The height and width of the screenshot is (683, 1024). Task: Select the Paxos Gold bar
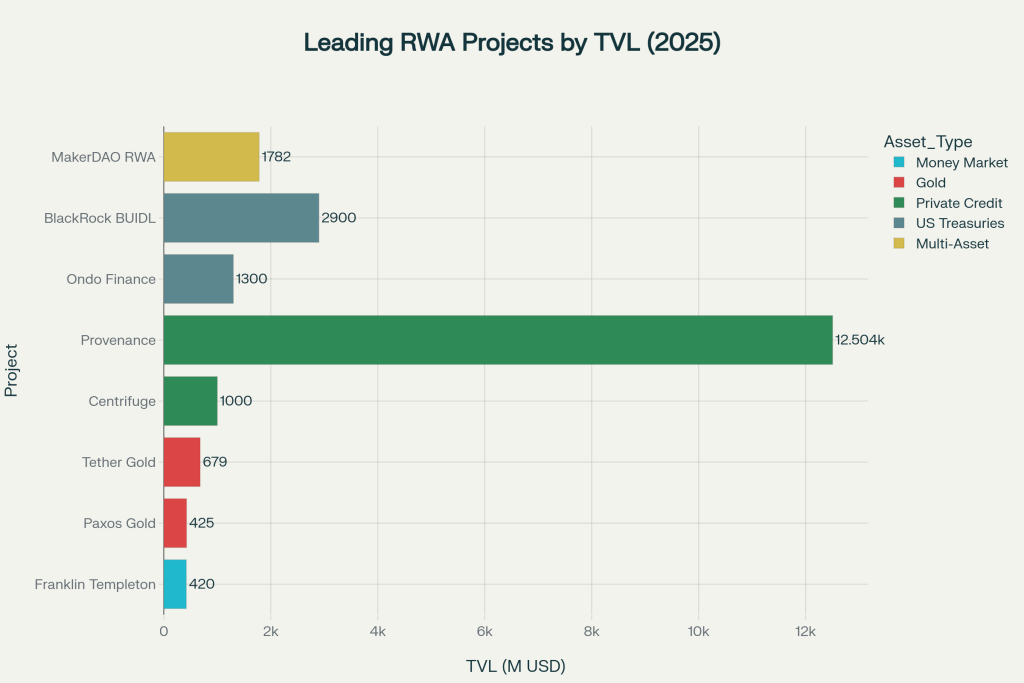pyautogui.click(x=174, y=523)
